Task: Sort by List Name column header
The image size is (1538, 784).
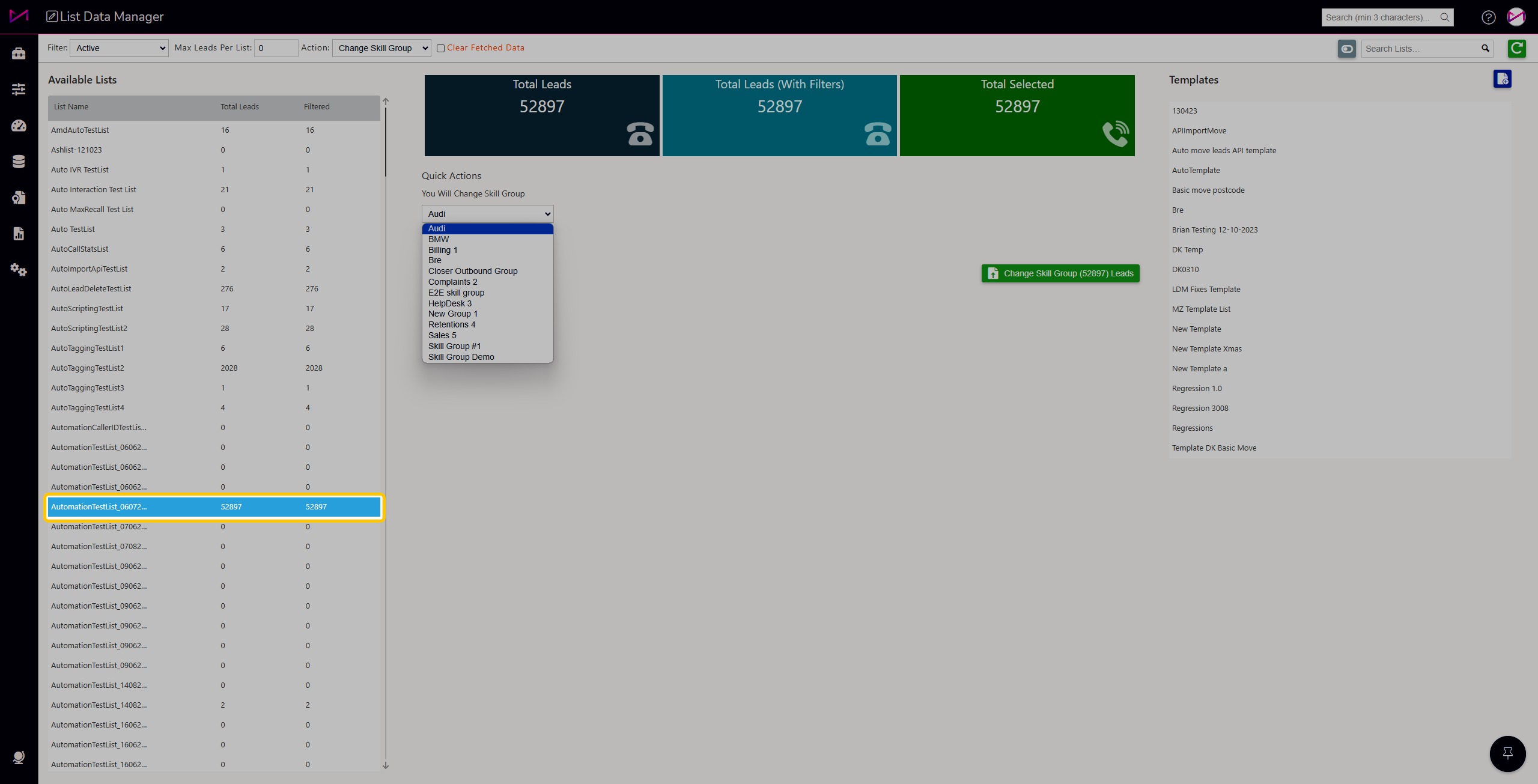Action: click(71, 107)
